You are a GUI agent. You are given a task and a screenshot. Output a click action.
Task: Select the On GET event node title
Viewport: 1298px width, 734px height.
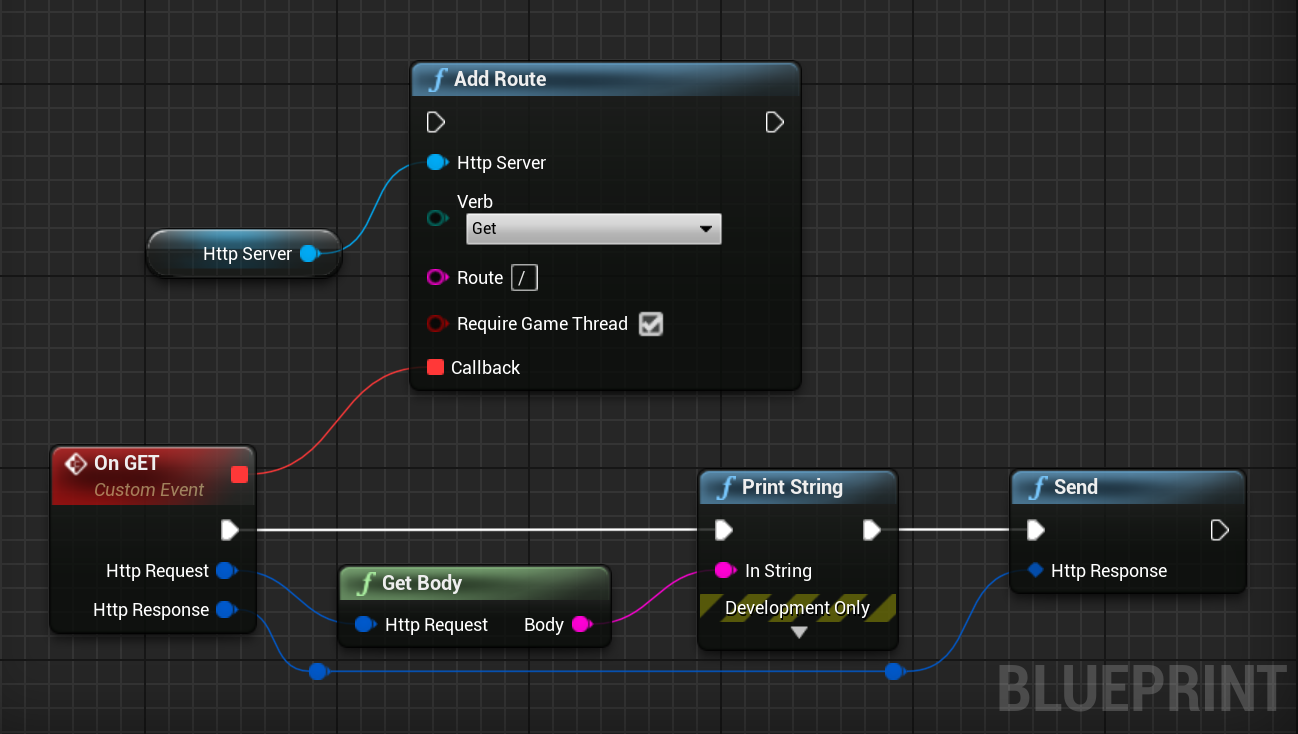(126, 463)
